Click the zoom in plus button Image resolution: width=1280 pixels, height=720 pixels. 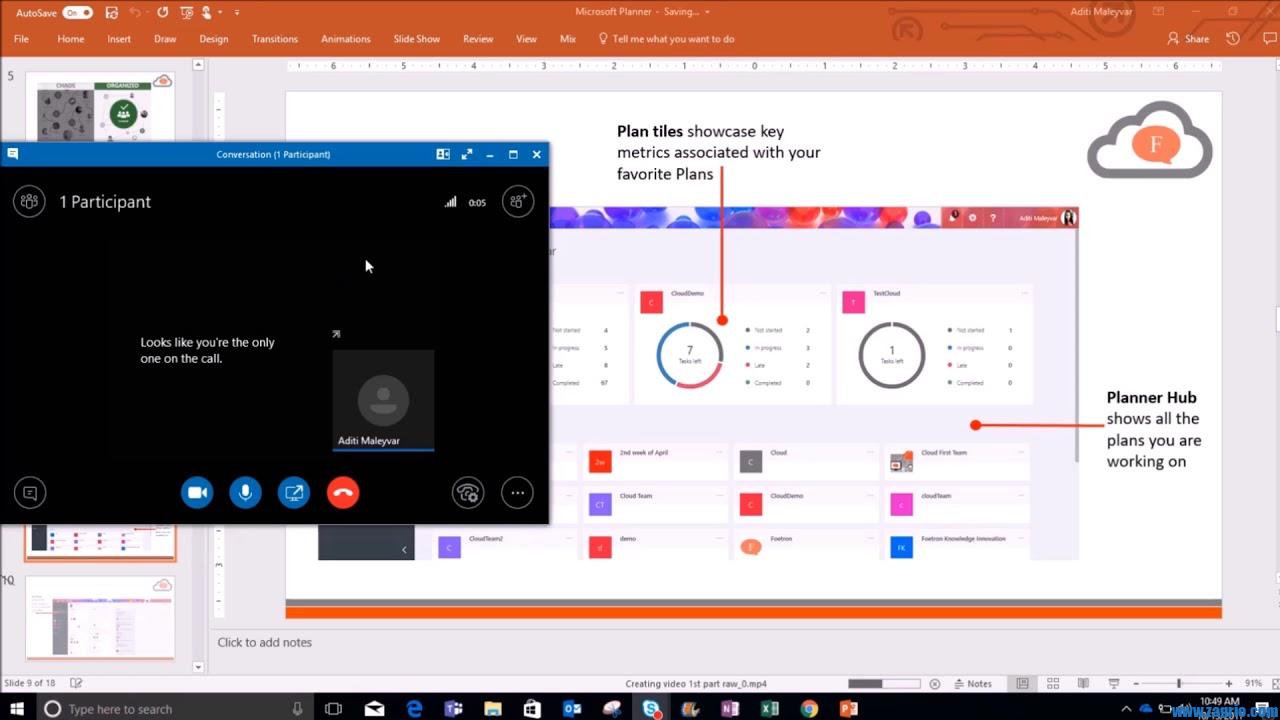(1229, 684)
